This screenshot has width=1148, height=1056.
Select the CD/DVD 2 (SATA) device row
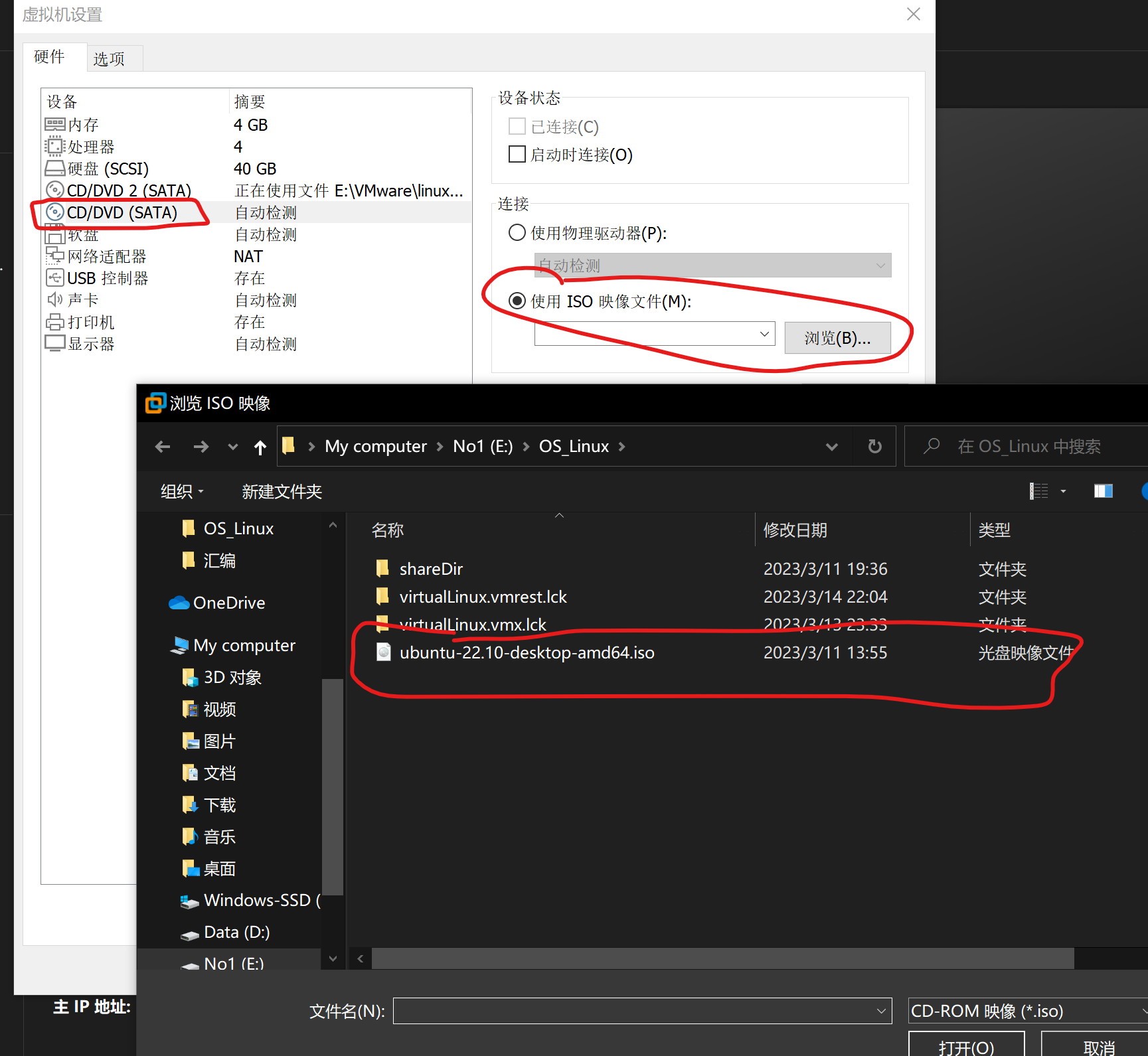pyautogui.click(x=257, y=190)
